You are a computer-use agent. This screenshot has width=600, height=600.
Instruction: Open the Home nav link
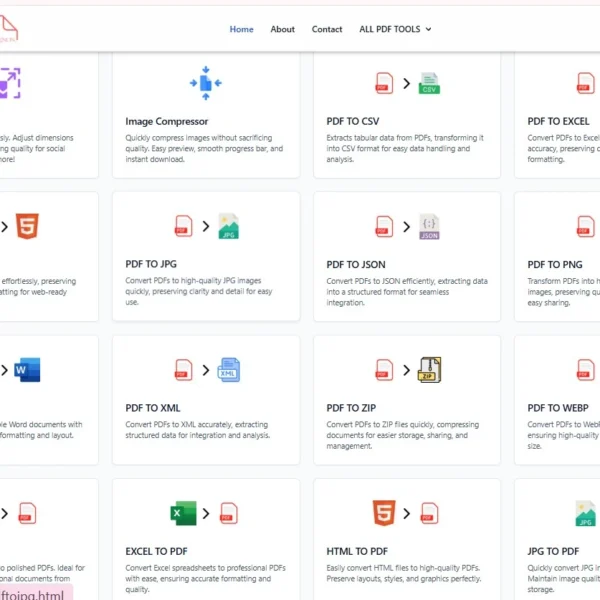241,29
